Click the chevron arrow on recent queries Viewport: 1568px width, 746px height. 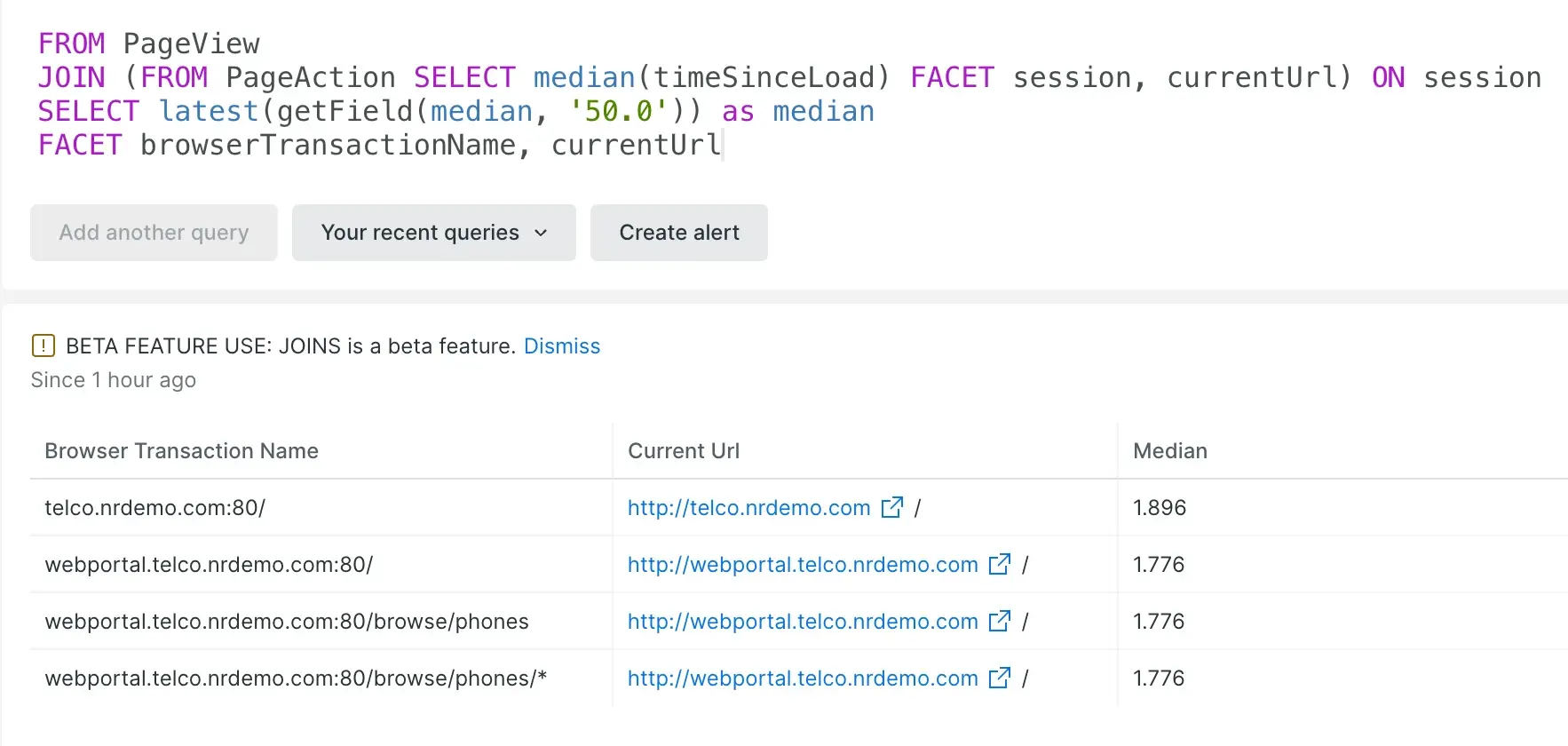tap(541, 233)
